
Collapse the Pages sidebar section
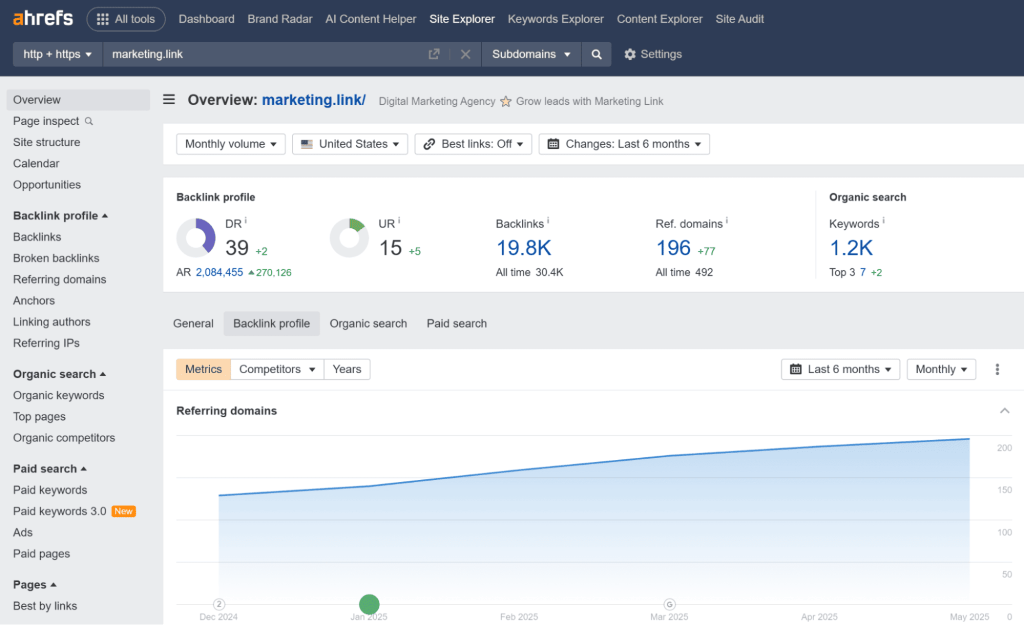pos(35,585)
